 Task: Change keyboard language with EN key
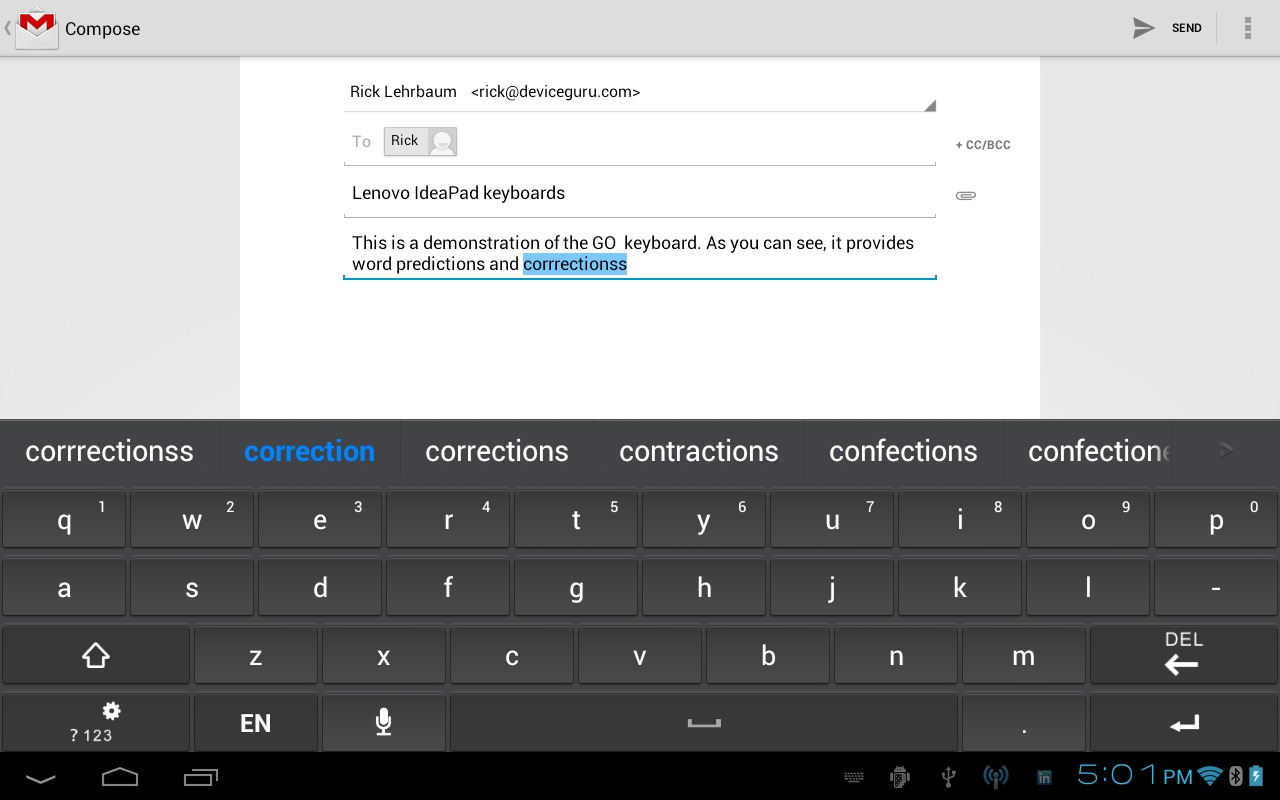pos(256,722)
